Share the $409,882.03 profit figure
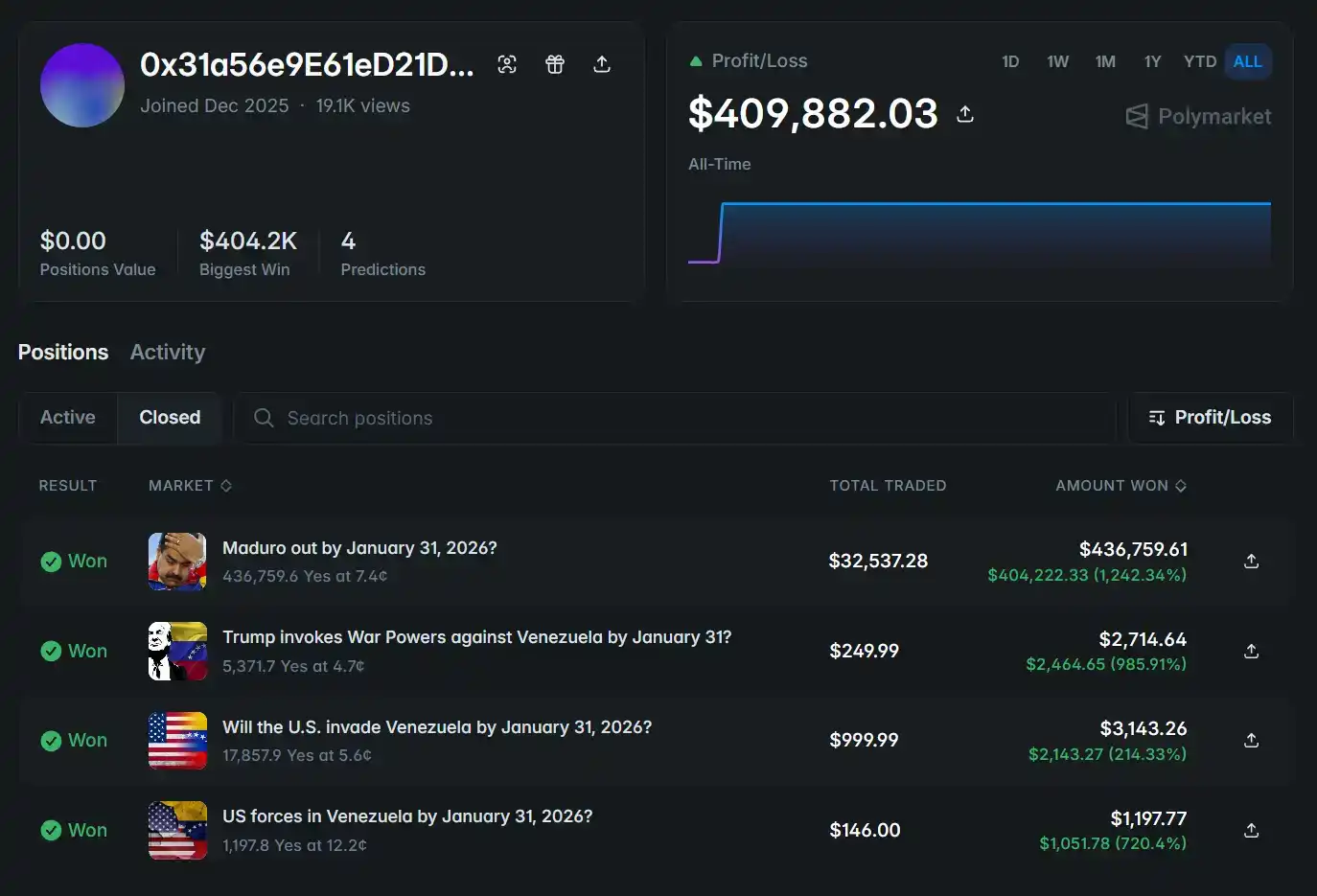The height and width of the screenshot is (896, 1317). pos(965,114)
